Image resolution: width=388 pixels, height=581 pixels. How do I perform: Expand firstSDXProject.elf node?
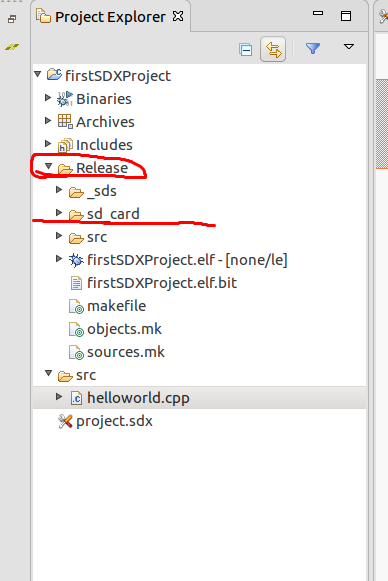(59, 258)
